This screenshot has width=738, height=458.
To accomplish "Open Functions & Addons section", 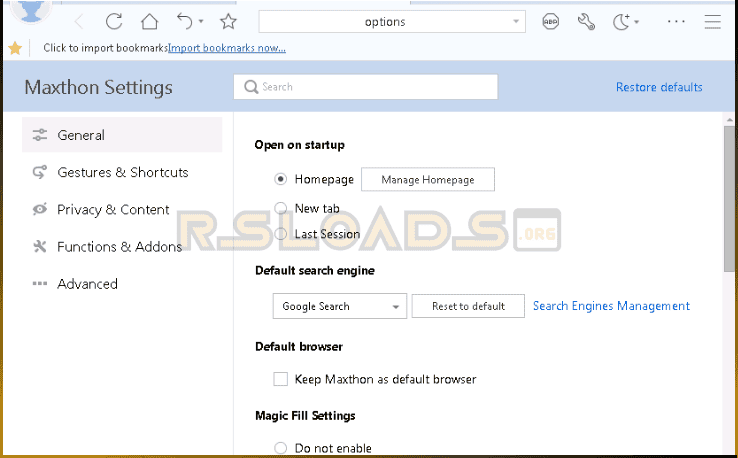I will point(122,247).
